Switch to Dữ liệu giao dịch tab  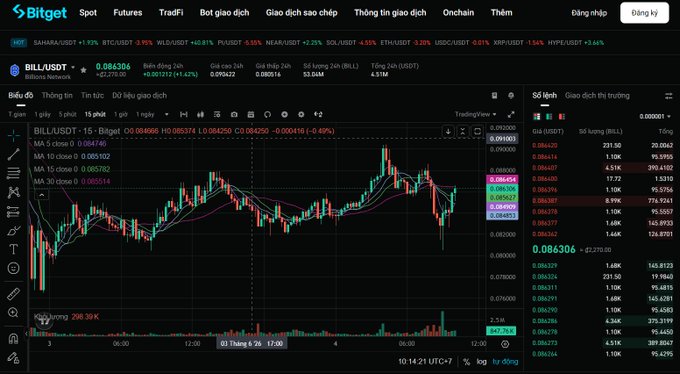coord(139,95)
